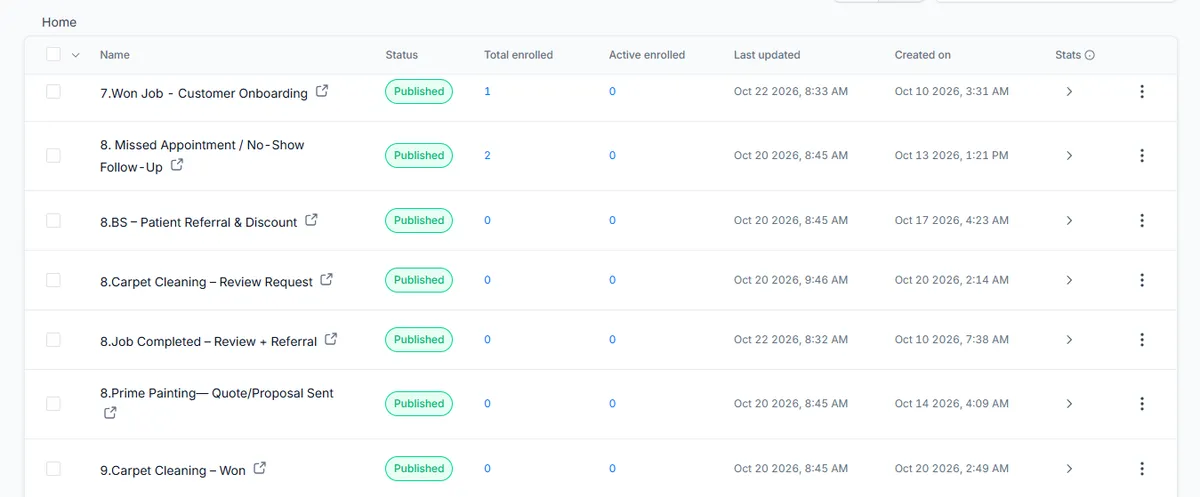Click active enrolled 0 for 7.Won Job
1200x497 pixels.
coord(612,91)
